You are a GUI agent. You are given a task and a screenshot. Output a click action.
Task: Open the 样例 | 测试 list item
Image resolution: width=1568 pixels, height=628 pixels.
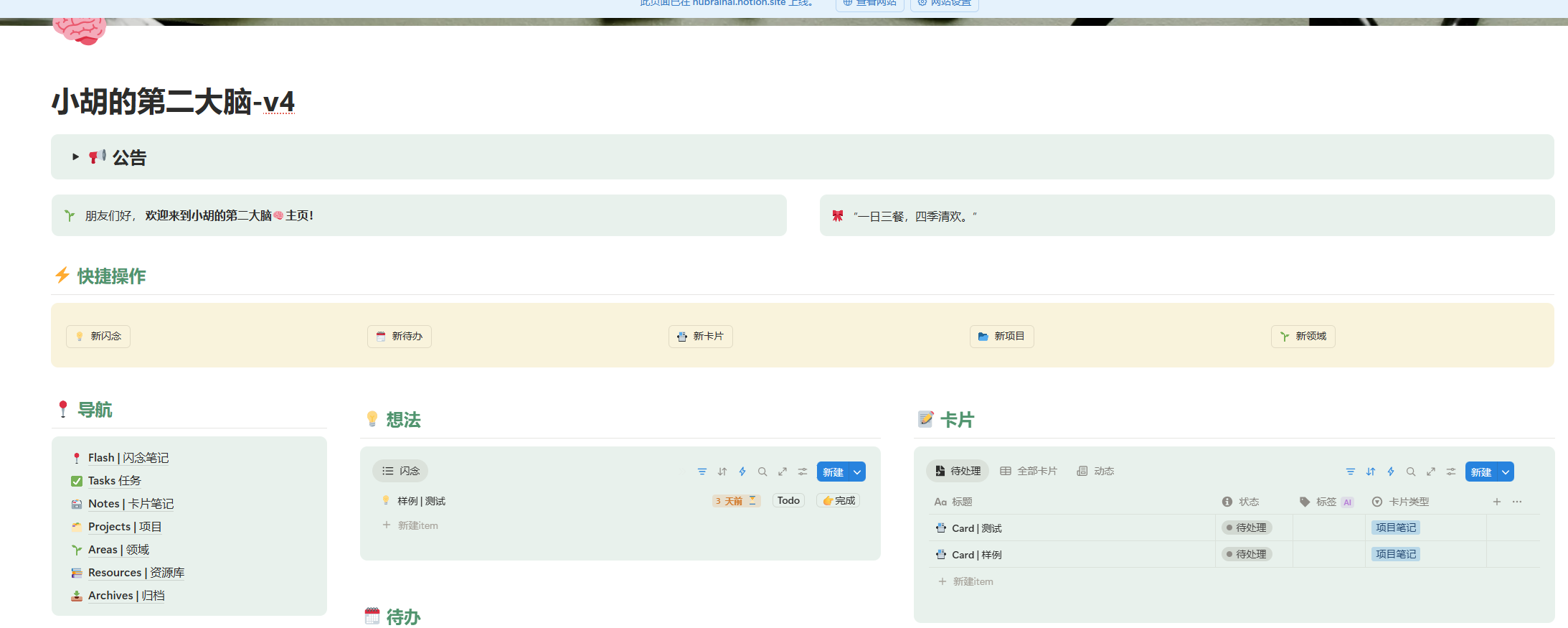coord(422,501)
